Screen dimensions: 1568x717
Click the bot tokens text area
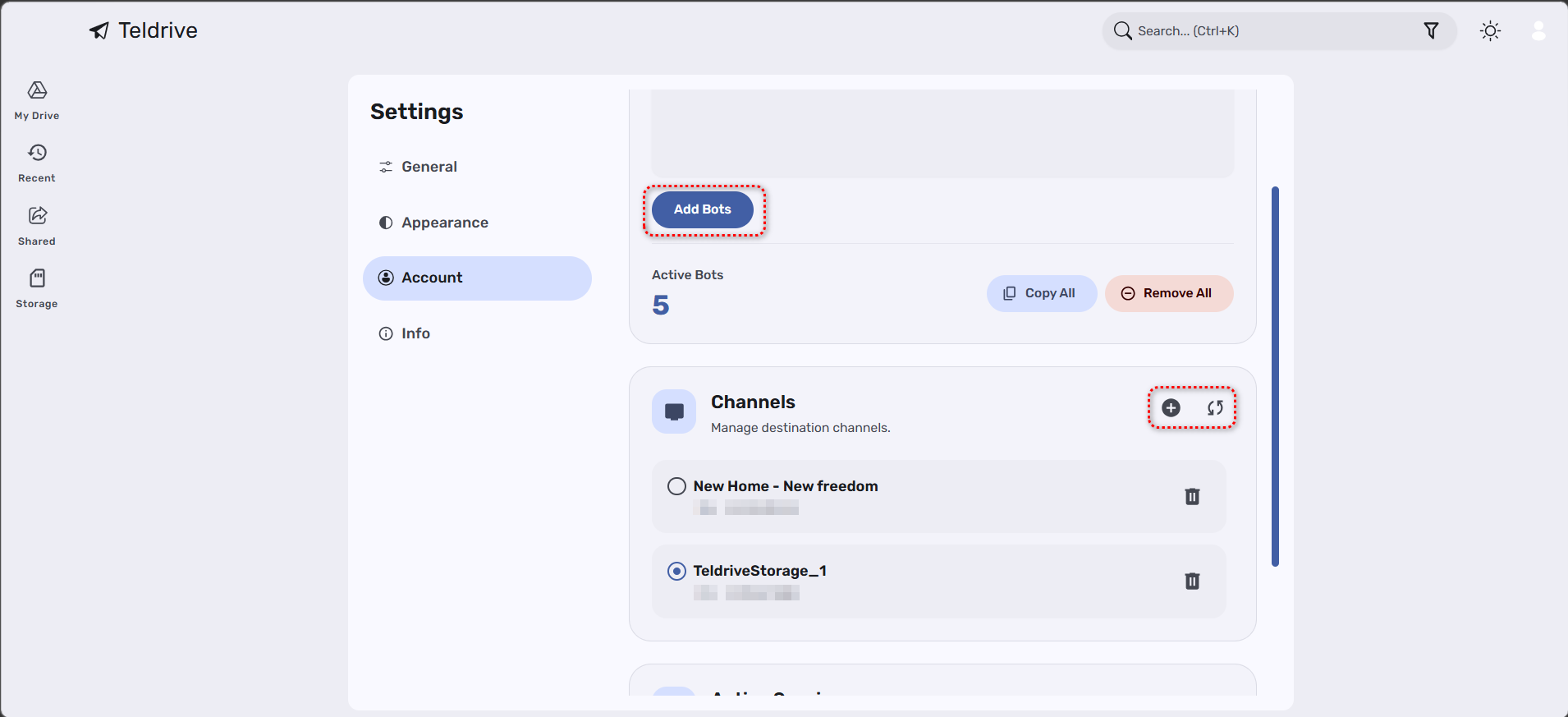[x=942, y=133]
